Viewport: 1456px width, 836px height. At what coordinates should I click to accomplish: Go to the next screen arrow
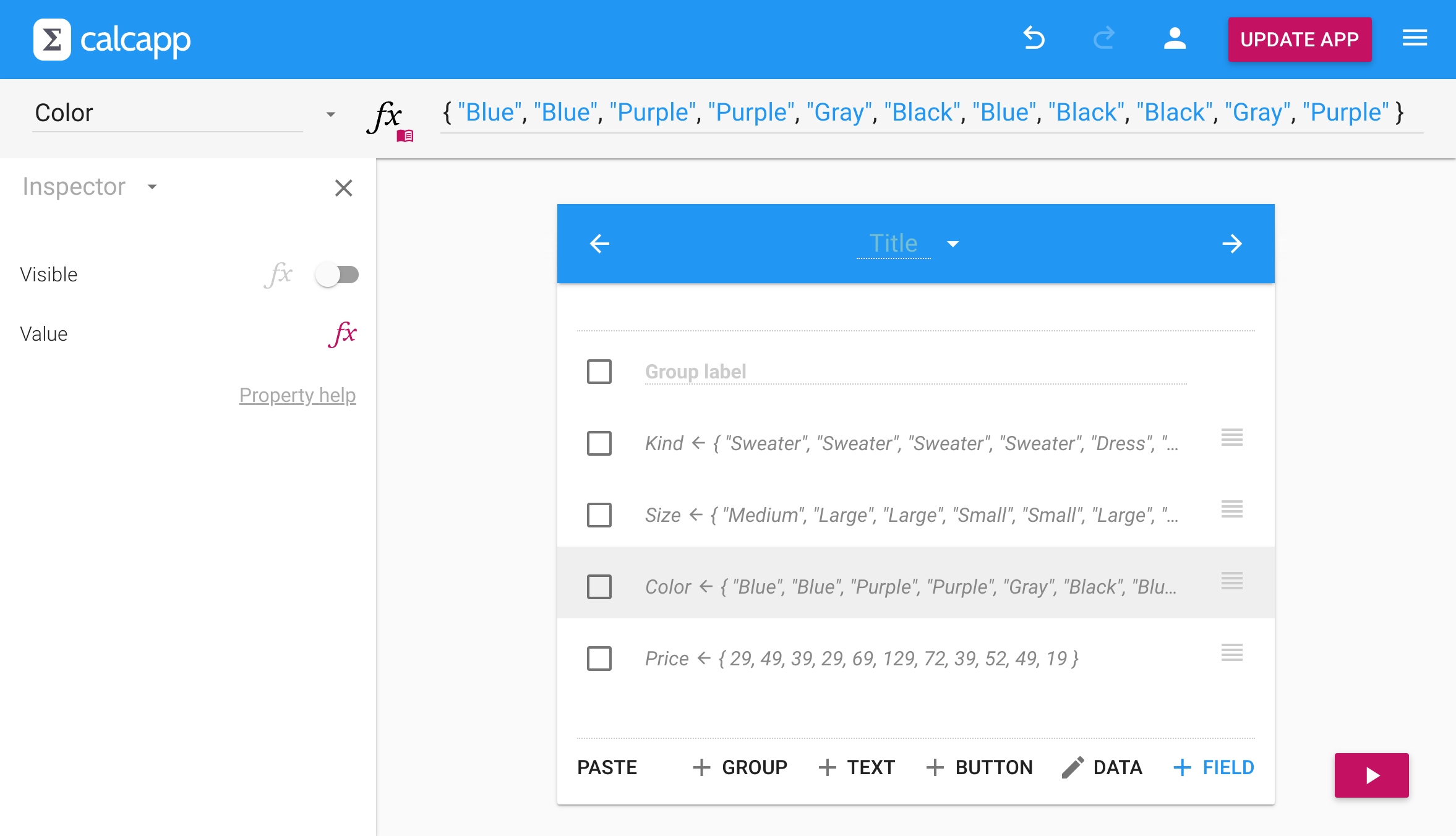pyautogui.click(x=1232, y=244)
